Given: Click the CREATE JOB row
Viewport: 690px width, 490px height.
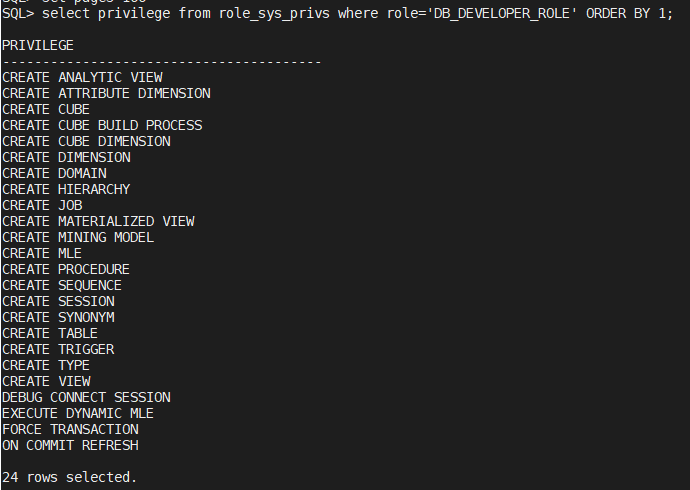Looking at the screenshot, I should pos(42,205).
